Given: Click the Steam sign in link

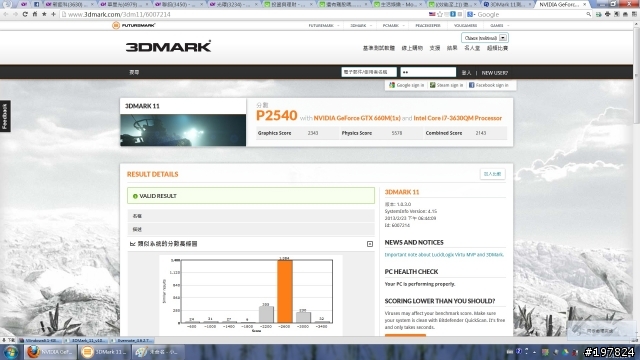Looking at the screenshot, I should (450, 85).
